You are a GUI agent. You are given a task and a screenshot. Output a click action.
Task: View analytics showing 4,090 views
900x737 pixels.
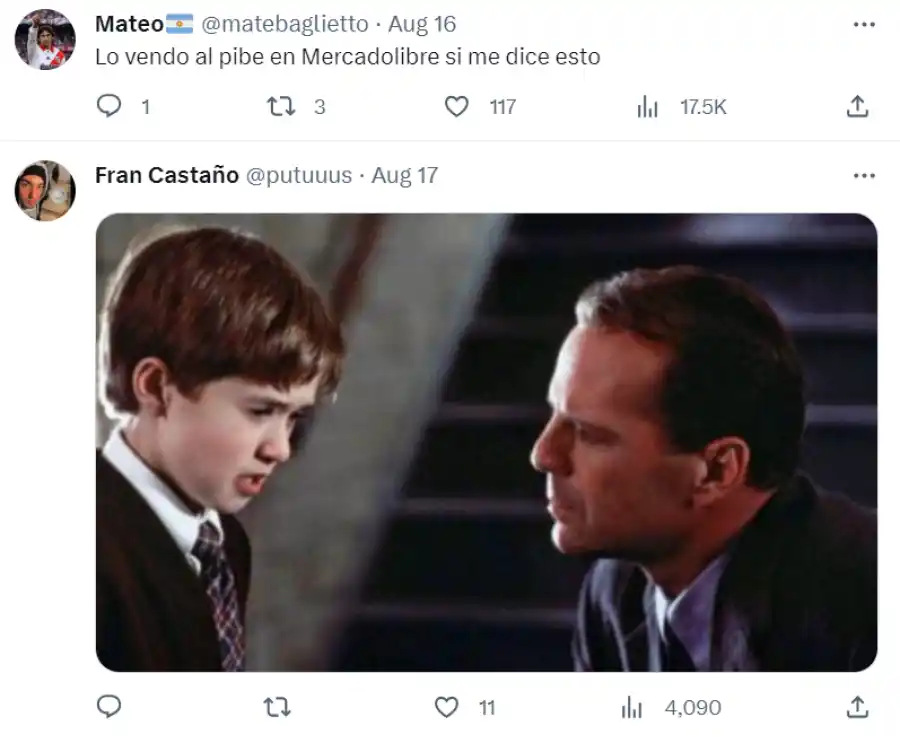tap(632, 708)
